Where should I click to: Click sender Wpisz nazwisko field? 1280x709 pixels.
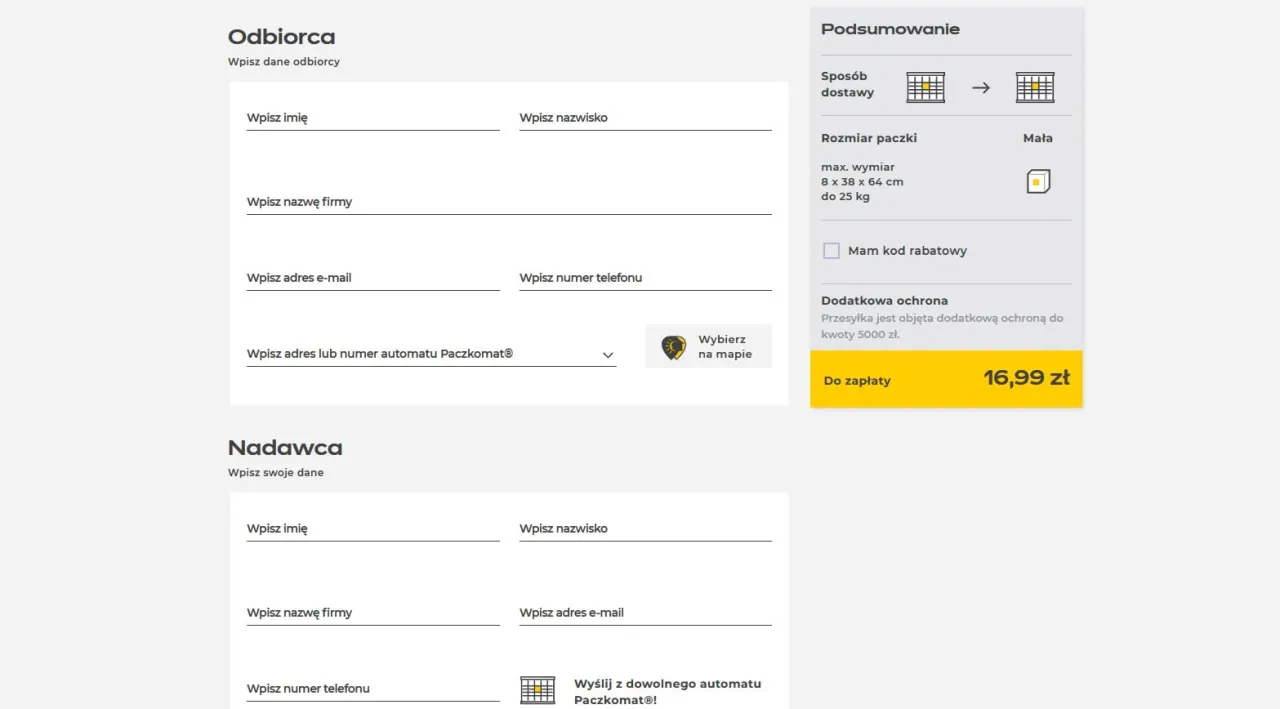click(x=644, y=529)
